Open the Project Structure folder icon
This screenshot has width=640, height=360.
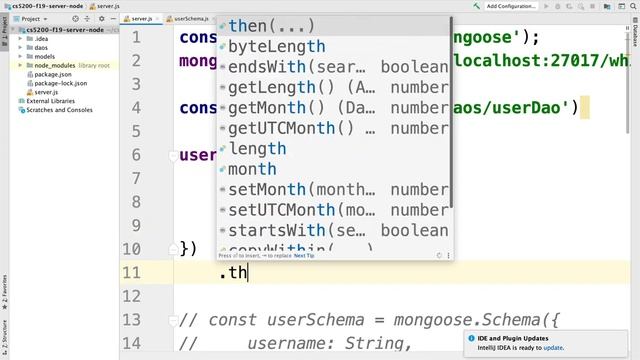point(607,6)
